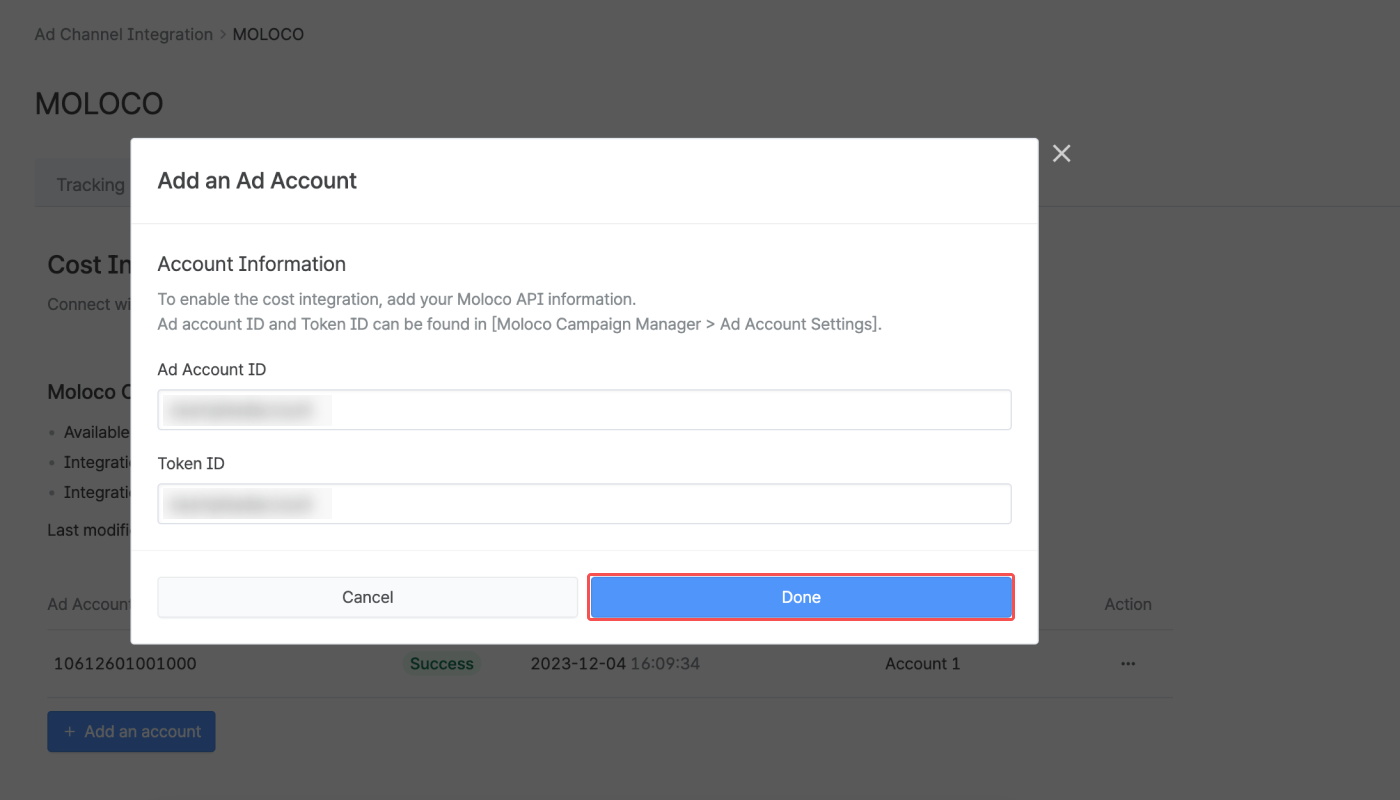The height and width of the screenshot is (800, 1400).
Task: Click the Token ID label
Action: [191, 464]
